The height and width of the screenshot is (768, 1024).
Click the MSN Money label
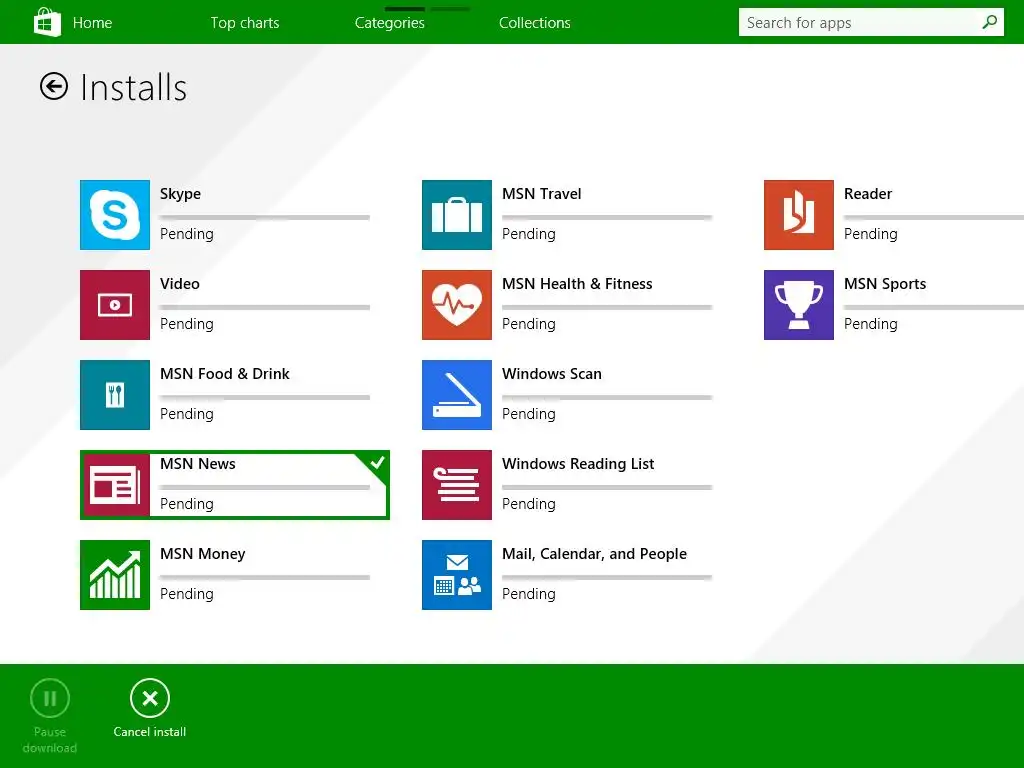(202, 554)
